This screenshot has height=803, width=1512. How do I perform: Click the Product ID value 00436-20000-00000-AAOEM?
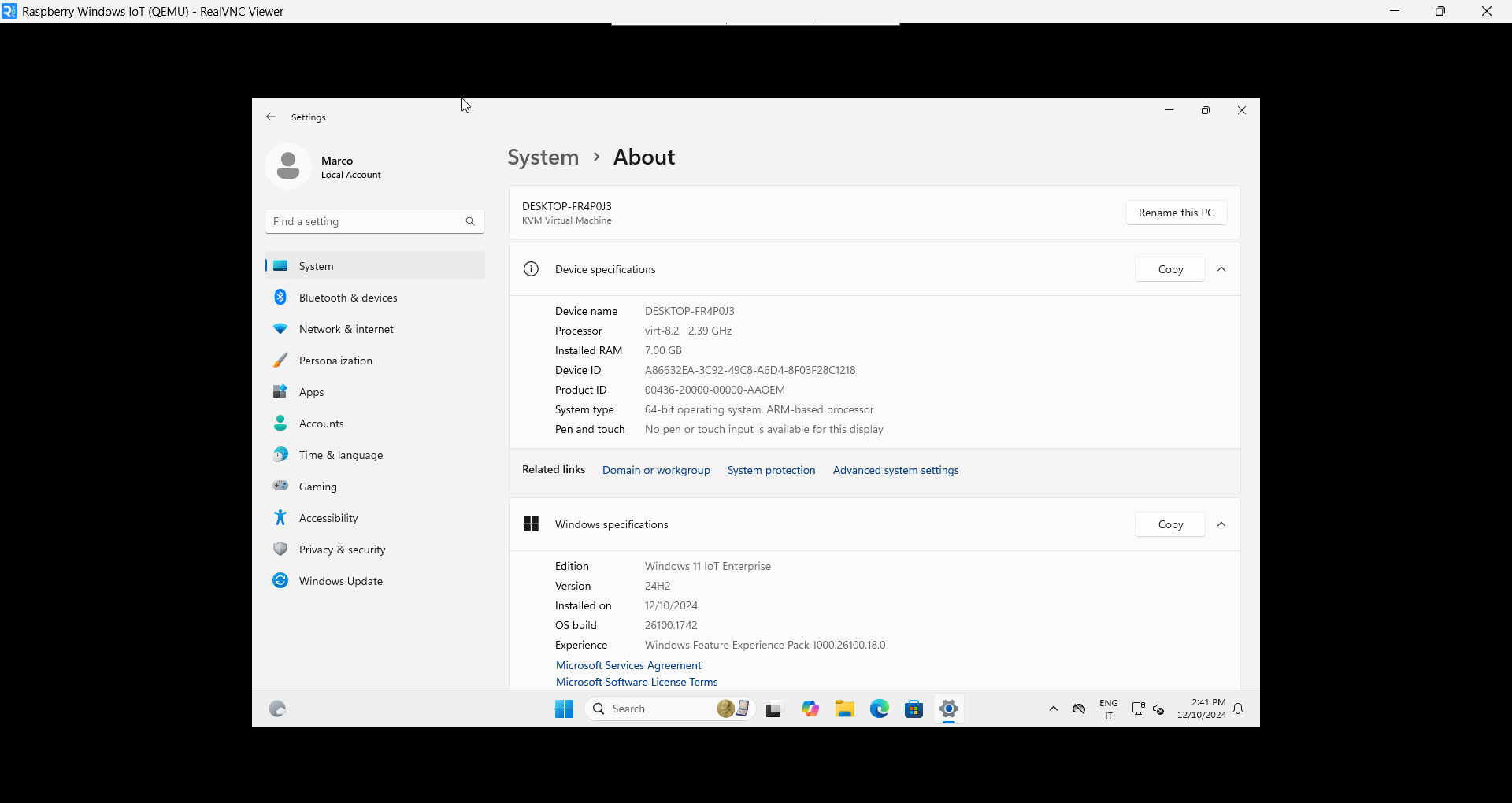click(715, 390)
